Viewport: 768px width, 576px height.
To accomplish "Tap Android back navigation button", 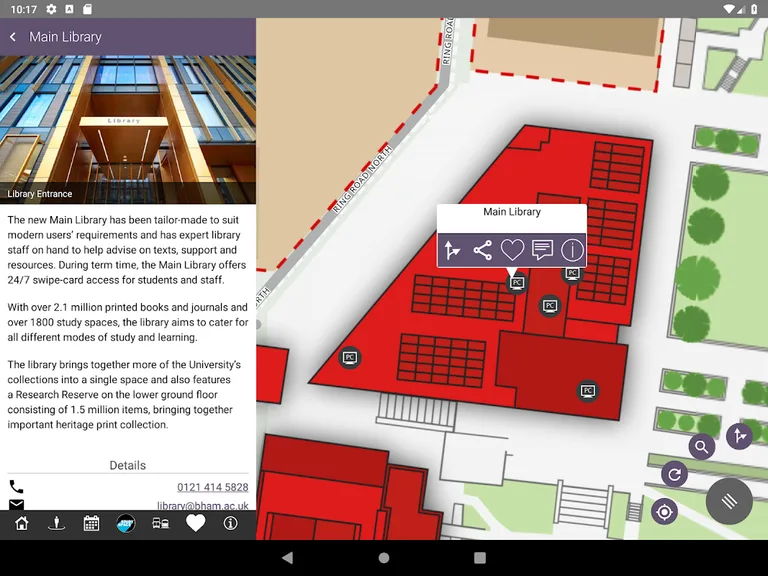I will click(288, 557).
